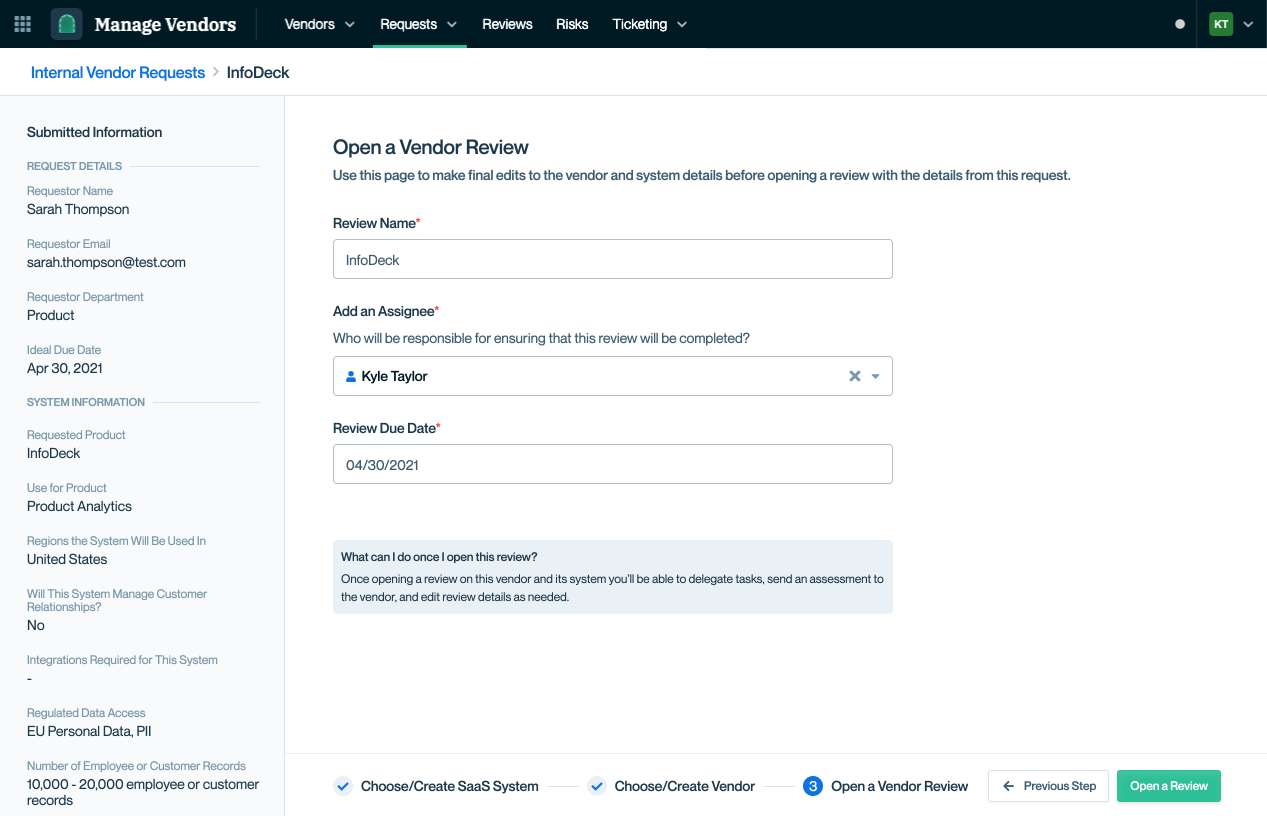This screenshot has height=816, width=1267.
Task: Click the Choose/Create Vendor checkmark
Action: [x=596, y=786]
